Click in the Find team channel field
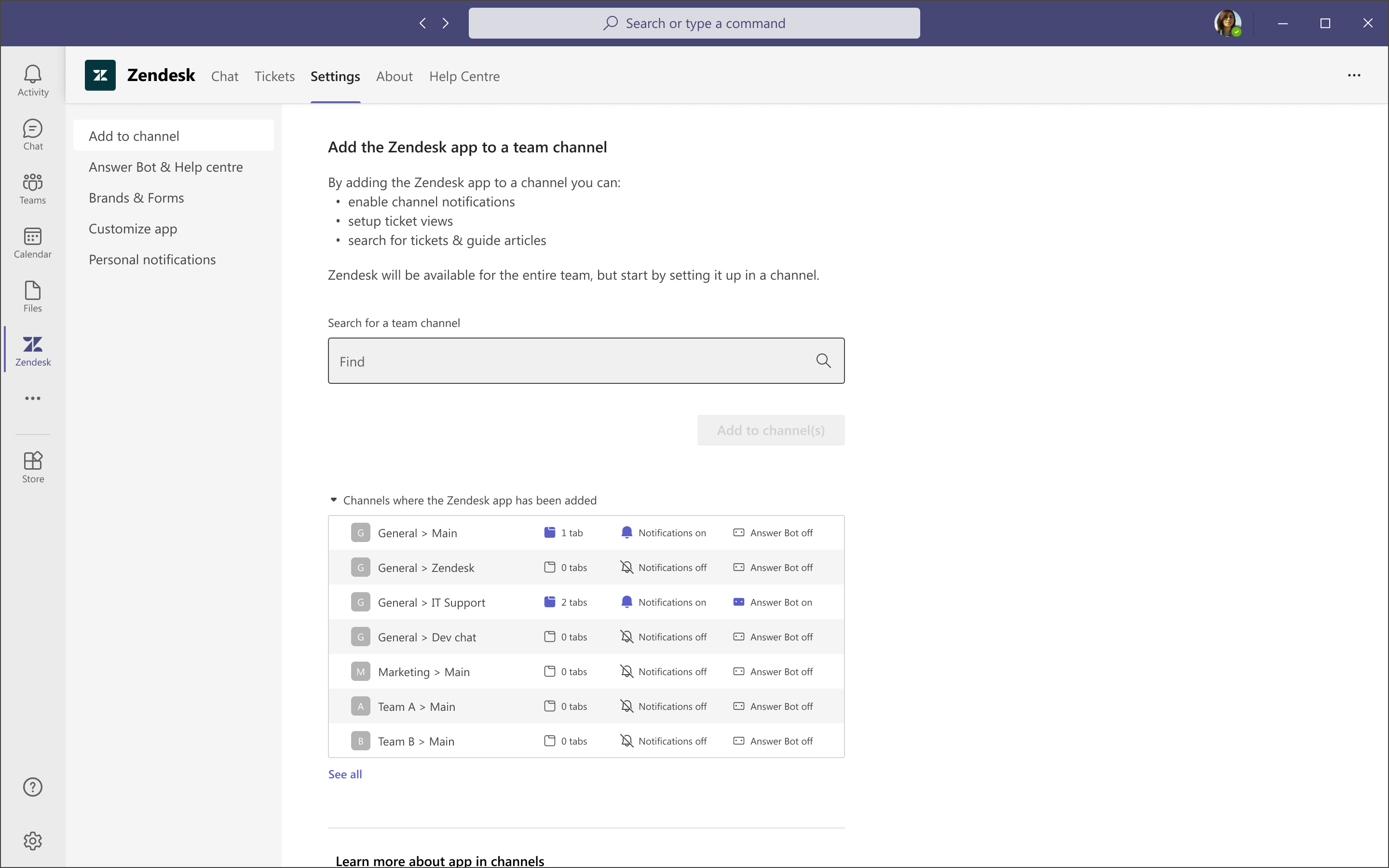1389x868 pixels. (x=586, y=361)
